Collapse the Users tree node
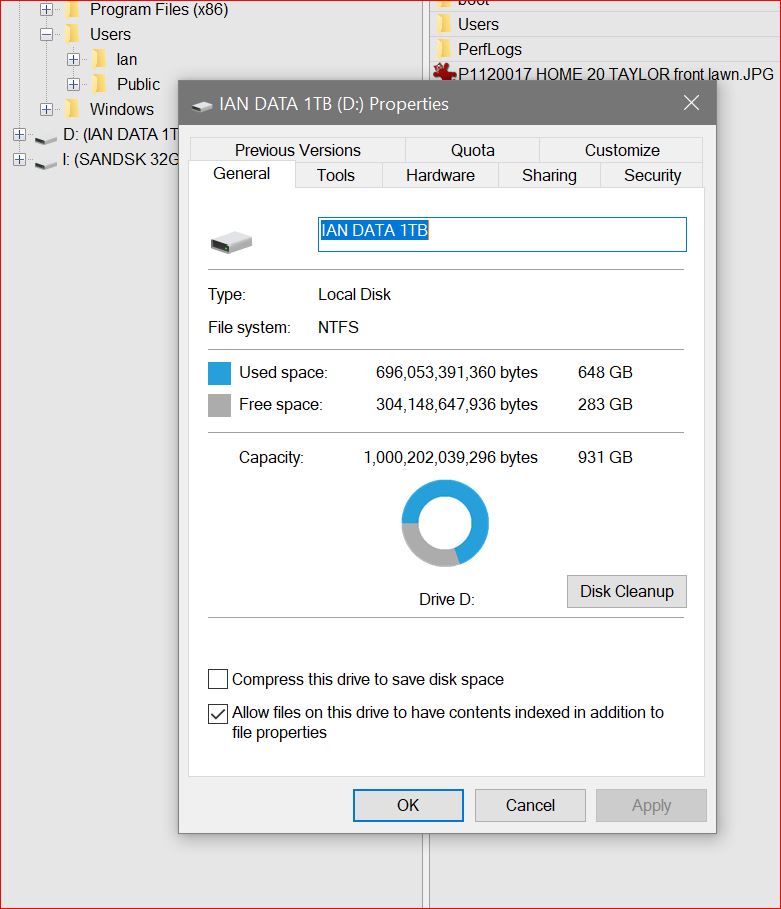The height and width of the screenshot is (909, 781). [x=46, y=34]
